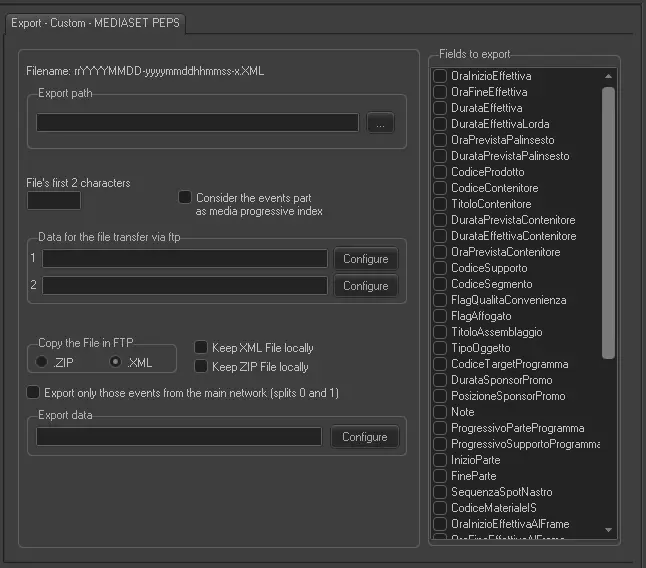
Task: Enable Keep ZIP File locally
Action: pyautogui.click(x=201, y=367)
